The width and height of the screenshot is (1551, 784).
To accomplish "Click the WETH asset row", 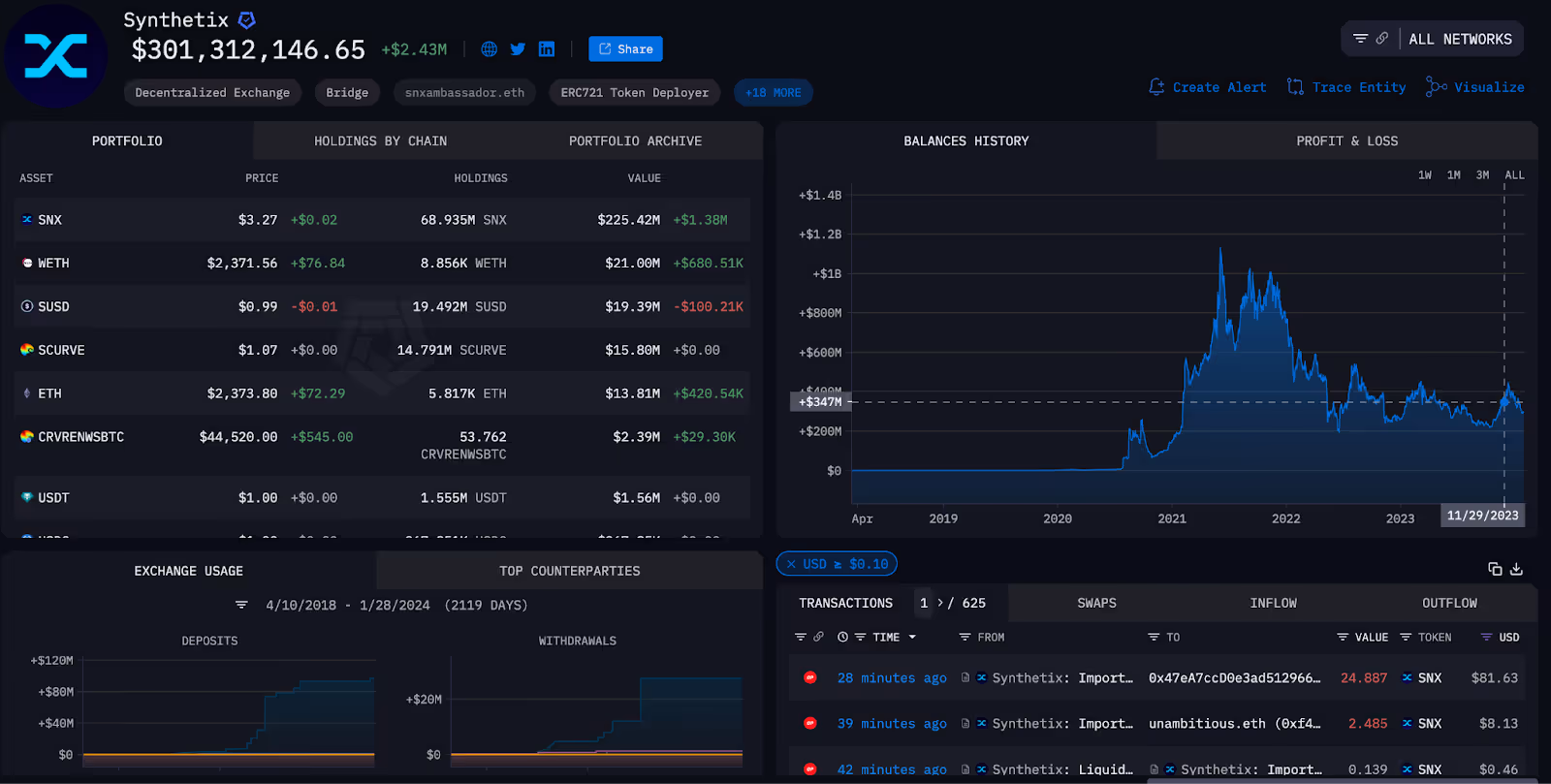I will [382, 263].
